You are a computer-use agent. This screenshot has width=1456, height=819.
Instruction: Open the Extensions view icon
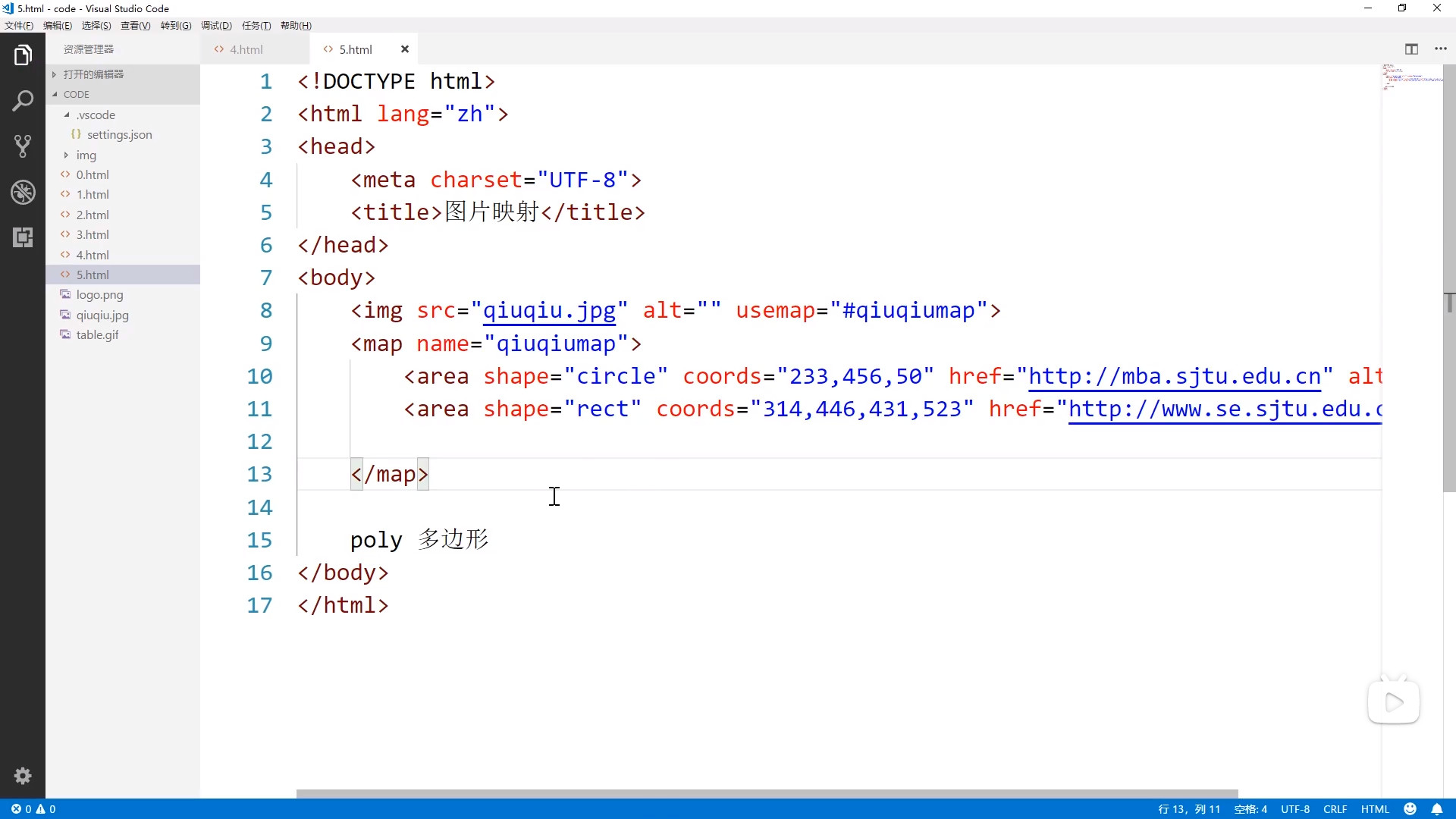coord(23,237)
